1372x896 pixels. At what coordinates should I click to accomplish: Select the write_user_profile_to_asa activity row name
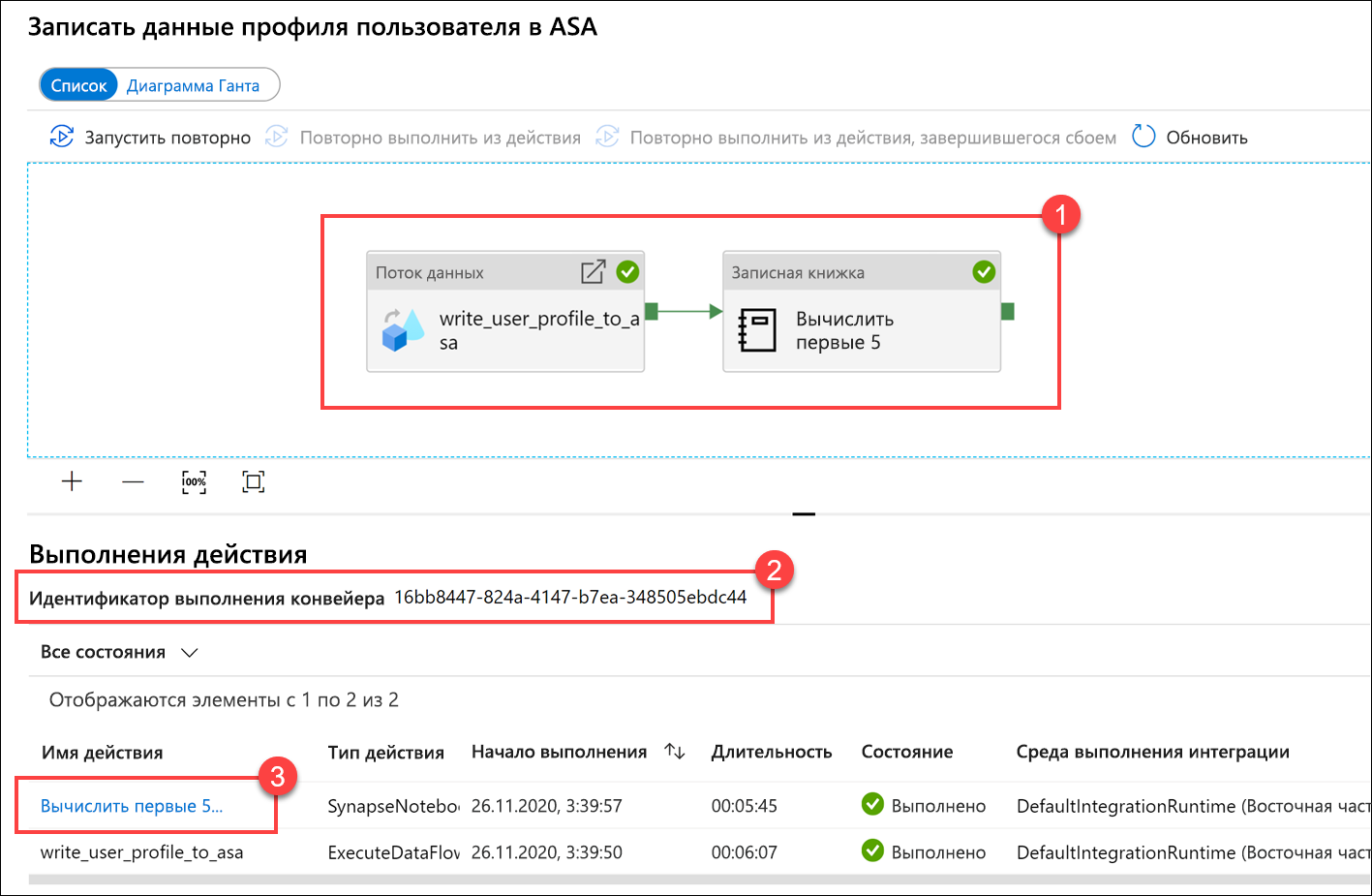[x=141, y=852]
